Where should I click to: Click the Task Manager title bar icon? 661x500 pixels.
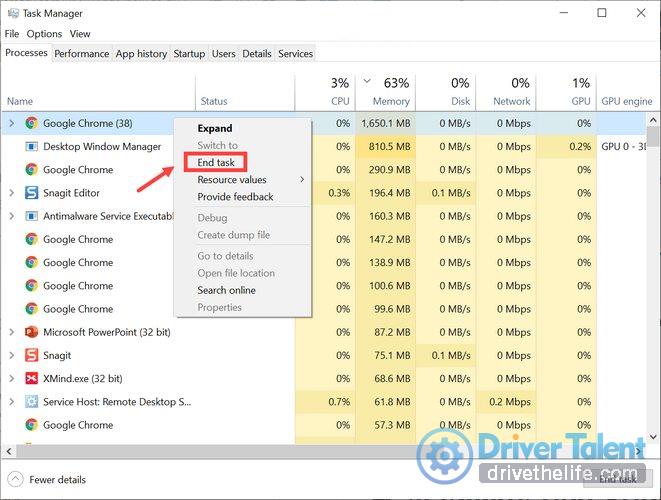pyautogui.click(x=13, y=13)
